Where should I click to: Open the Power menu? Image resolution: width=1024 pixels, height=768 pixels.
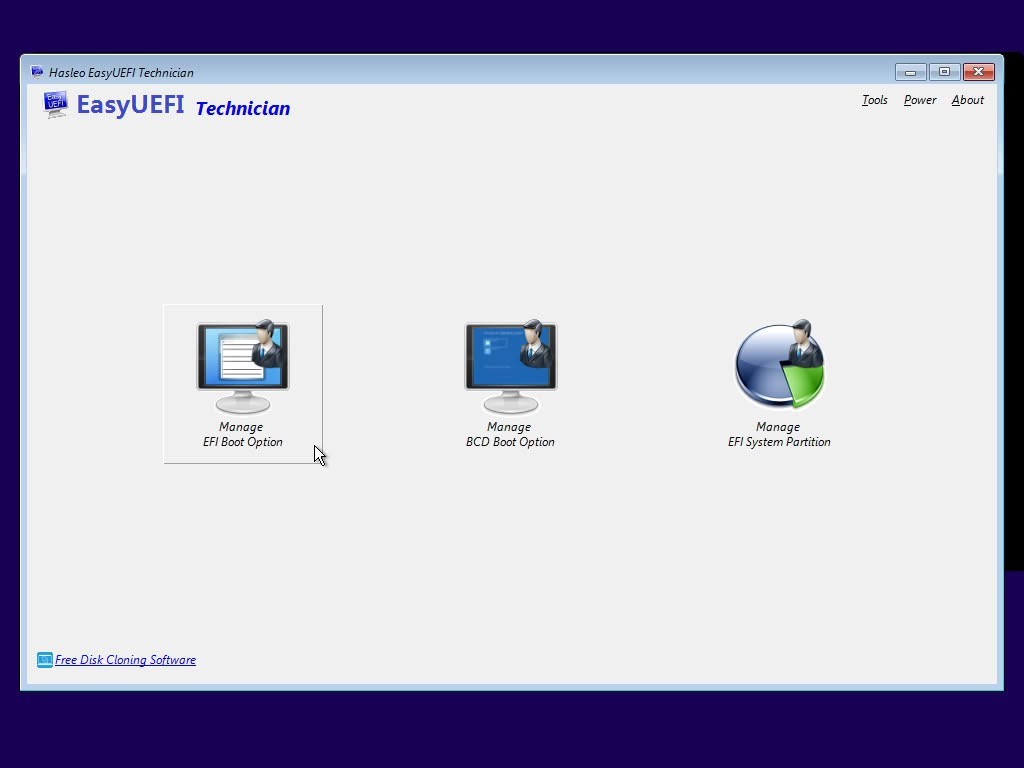pos(920,100)
